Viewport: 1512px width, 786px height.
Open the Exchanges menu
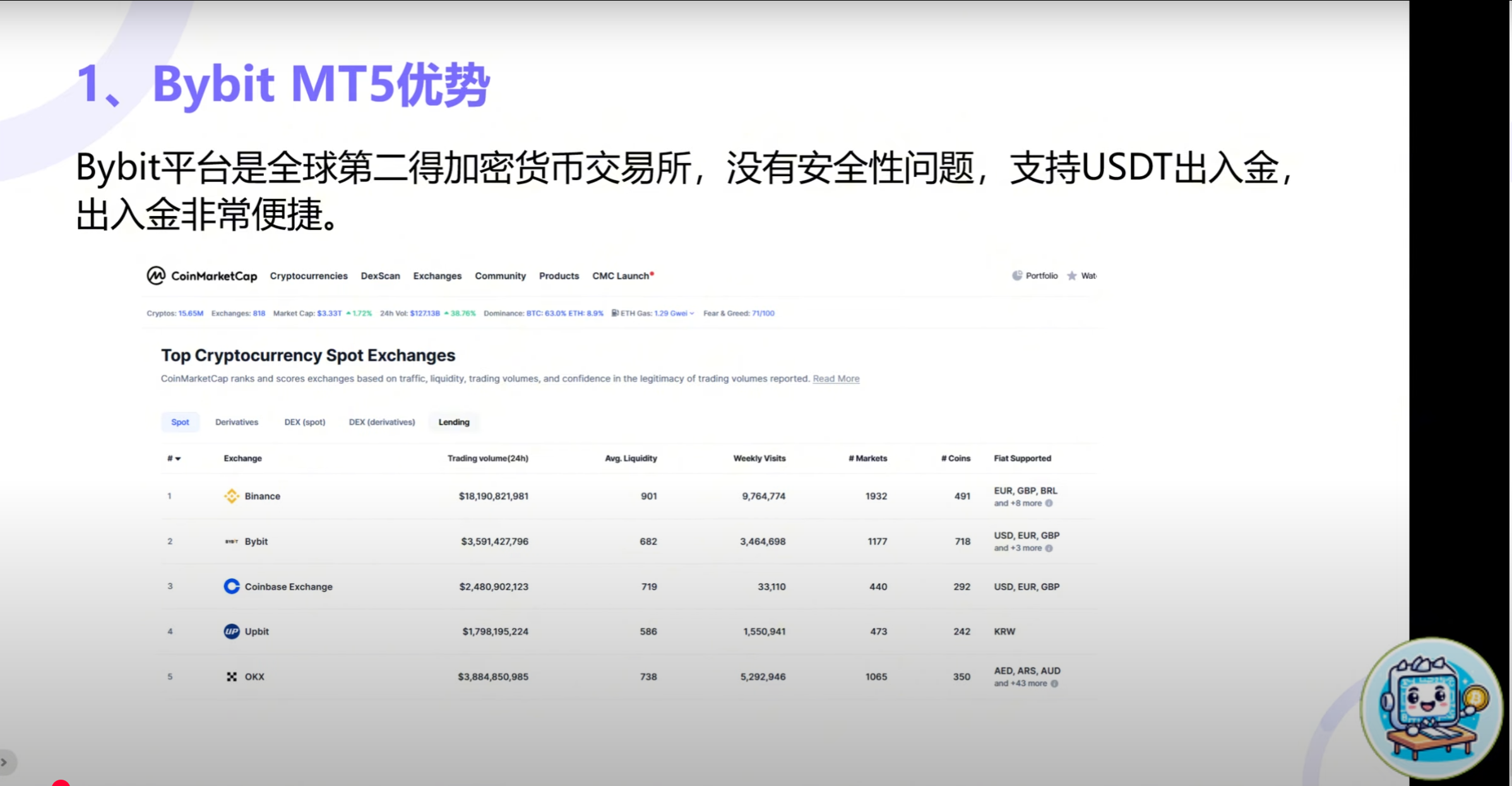point(438,276)
